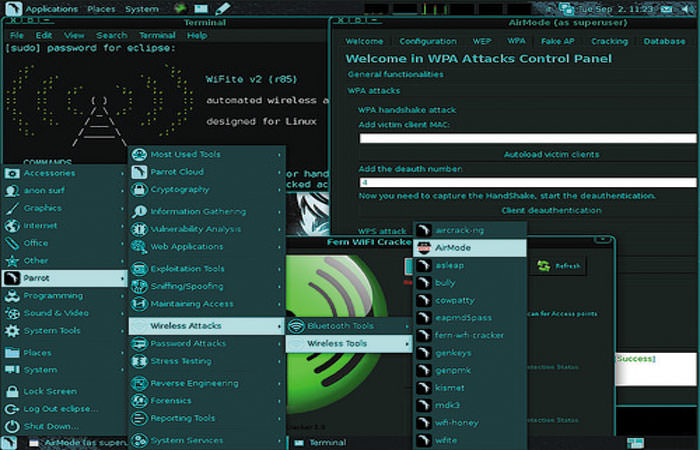Open the WEP tab in AirMode
Screen dimensions: 700x450
[482, 41]
